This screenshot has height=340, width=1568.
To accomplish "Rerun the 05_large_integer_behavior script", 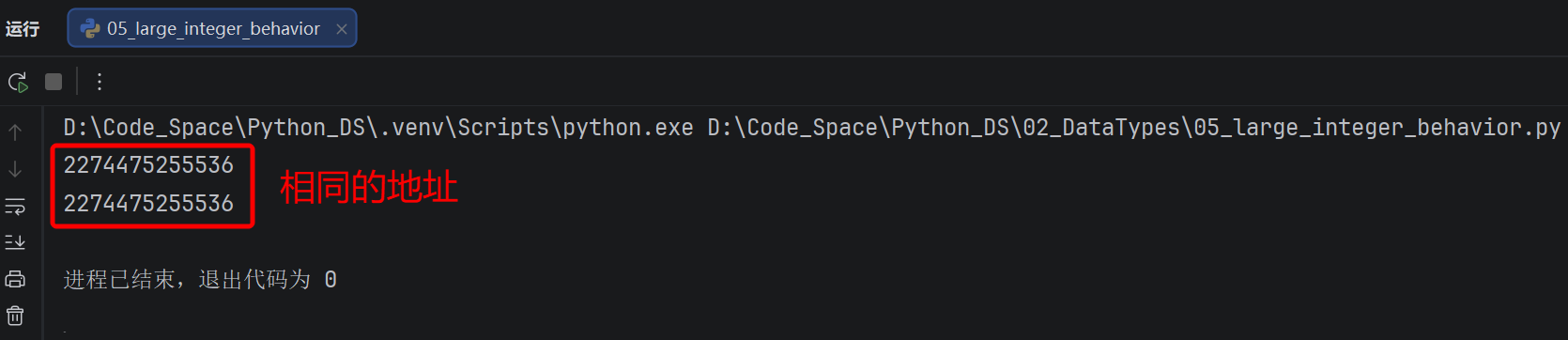I will pyautogui.click(x=18, y=82).
